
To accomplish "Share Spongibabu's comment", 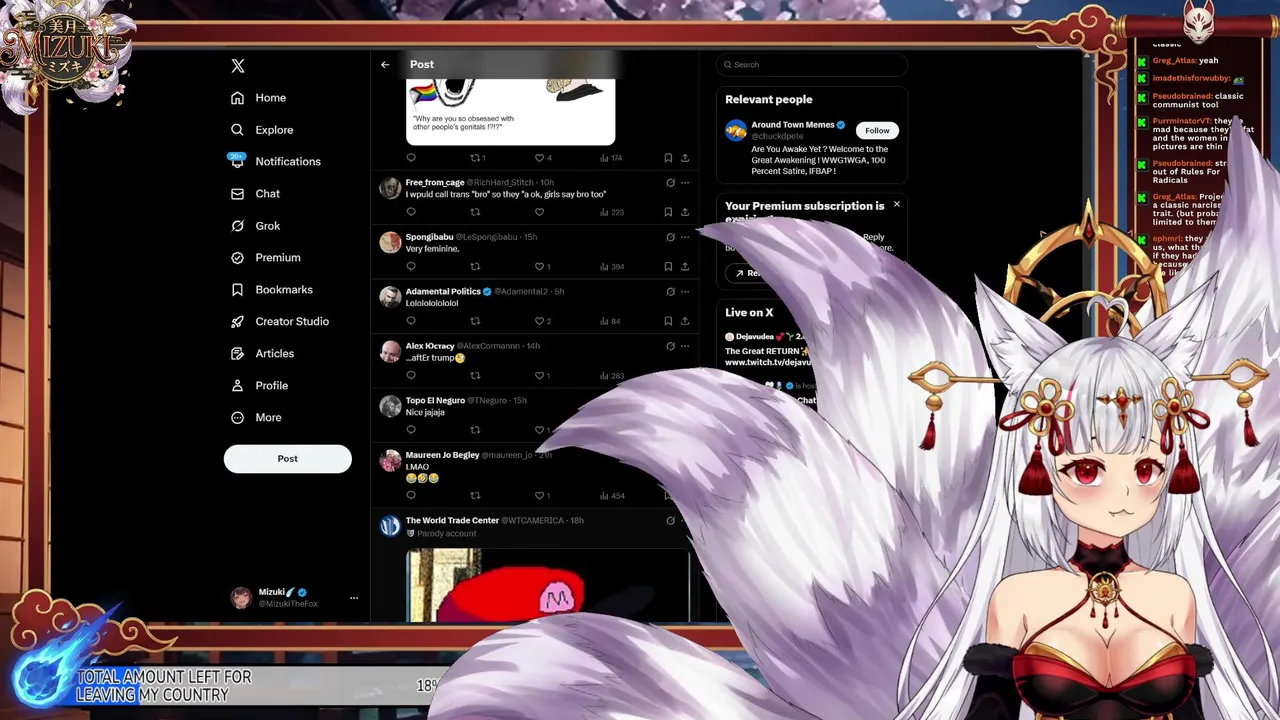I will pos(685,267).
